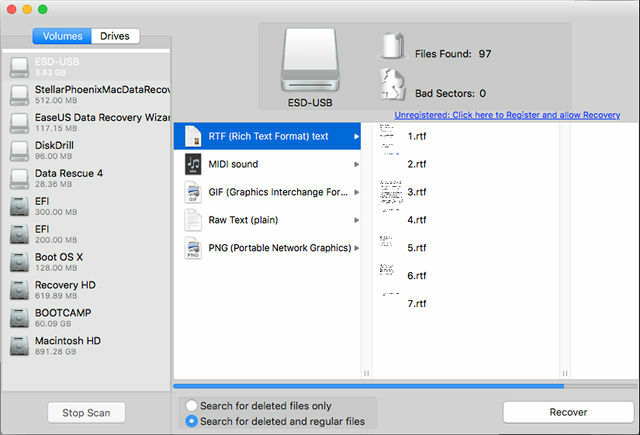This screenshot has width=640, height=435.
Task: Click the large ESD-USB drive image
Action: [310, 60]
